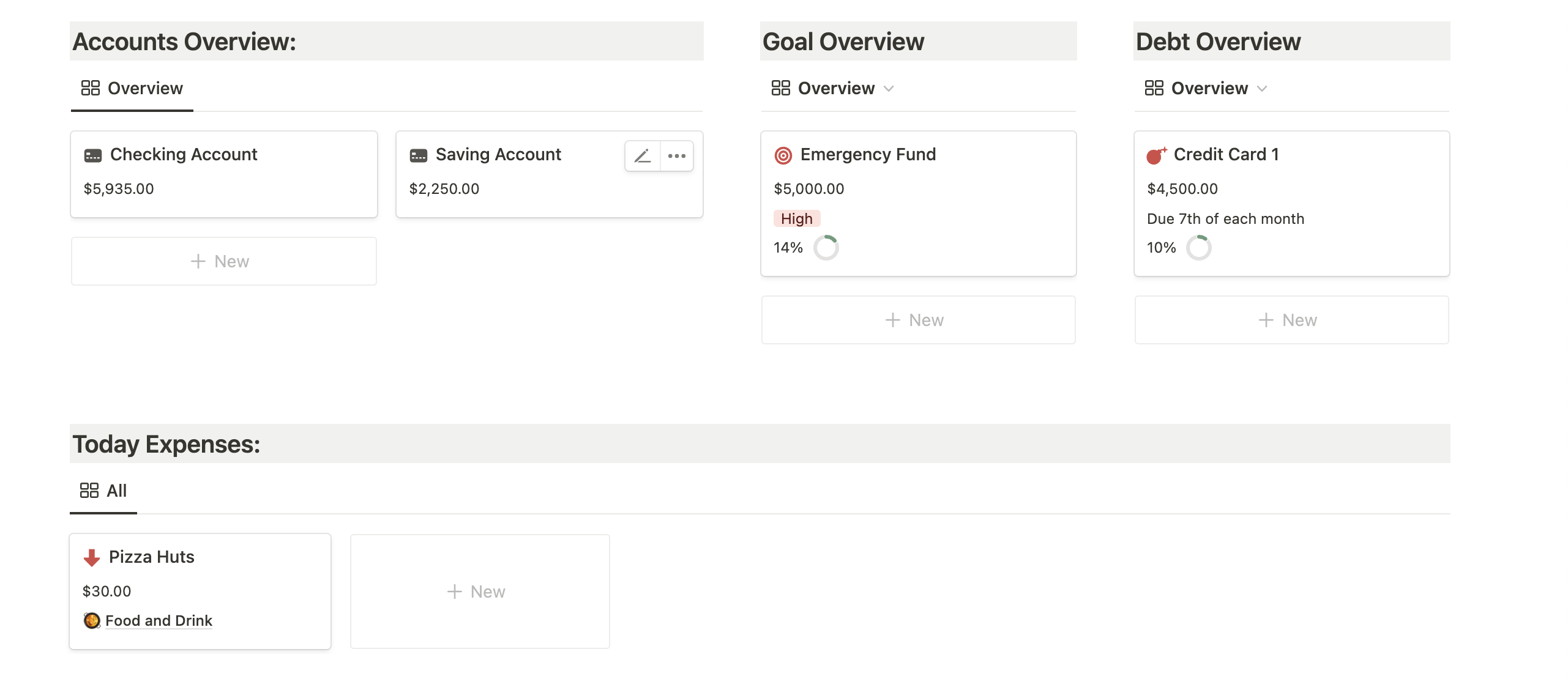The image size is (1568, 690).
Task: Add a new debt with the New button
Action: pos(1291,320)
